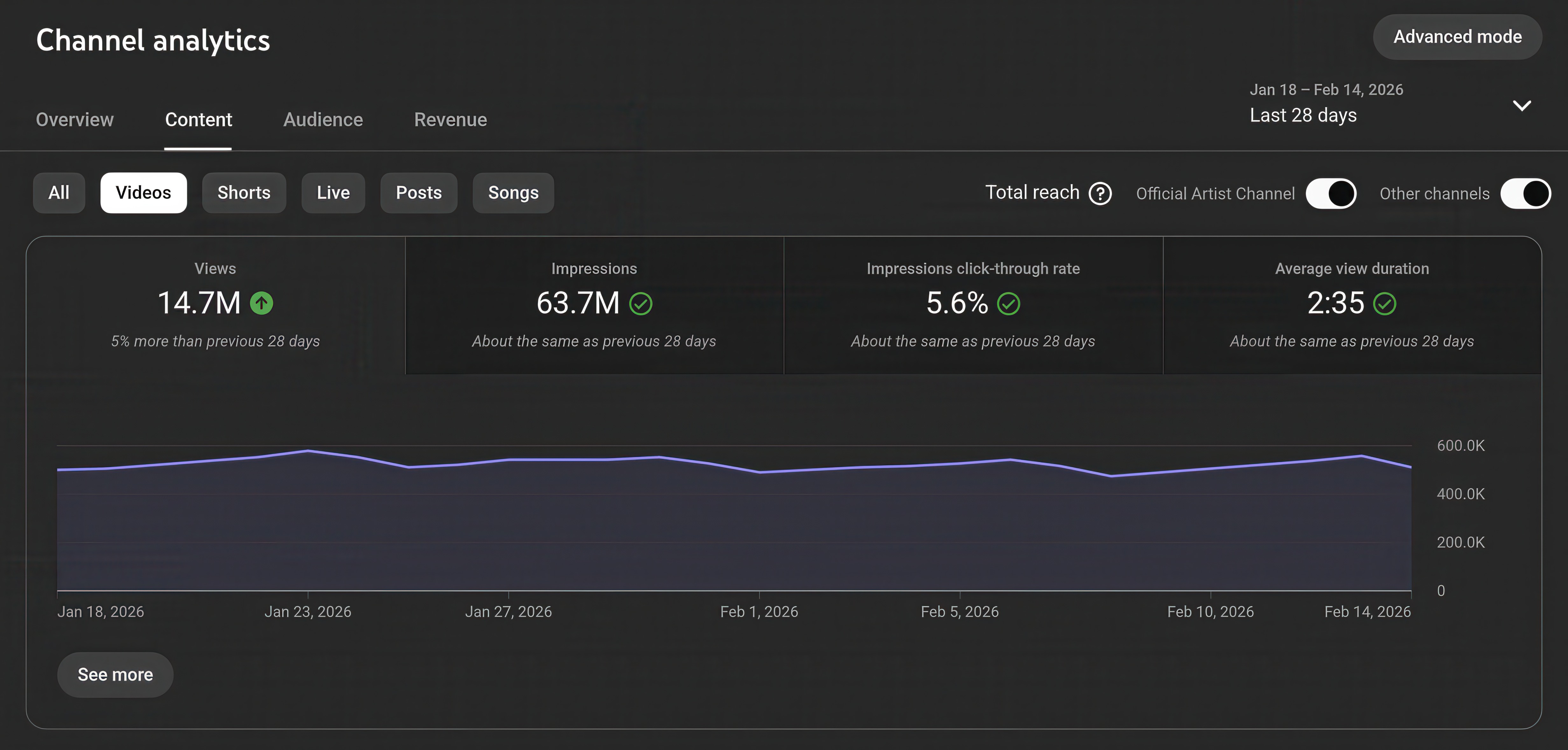Select the All content filter chip

tap(59, 193)
